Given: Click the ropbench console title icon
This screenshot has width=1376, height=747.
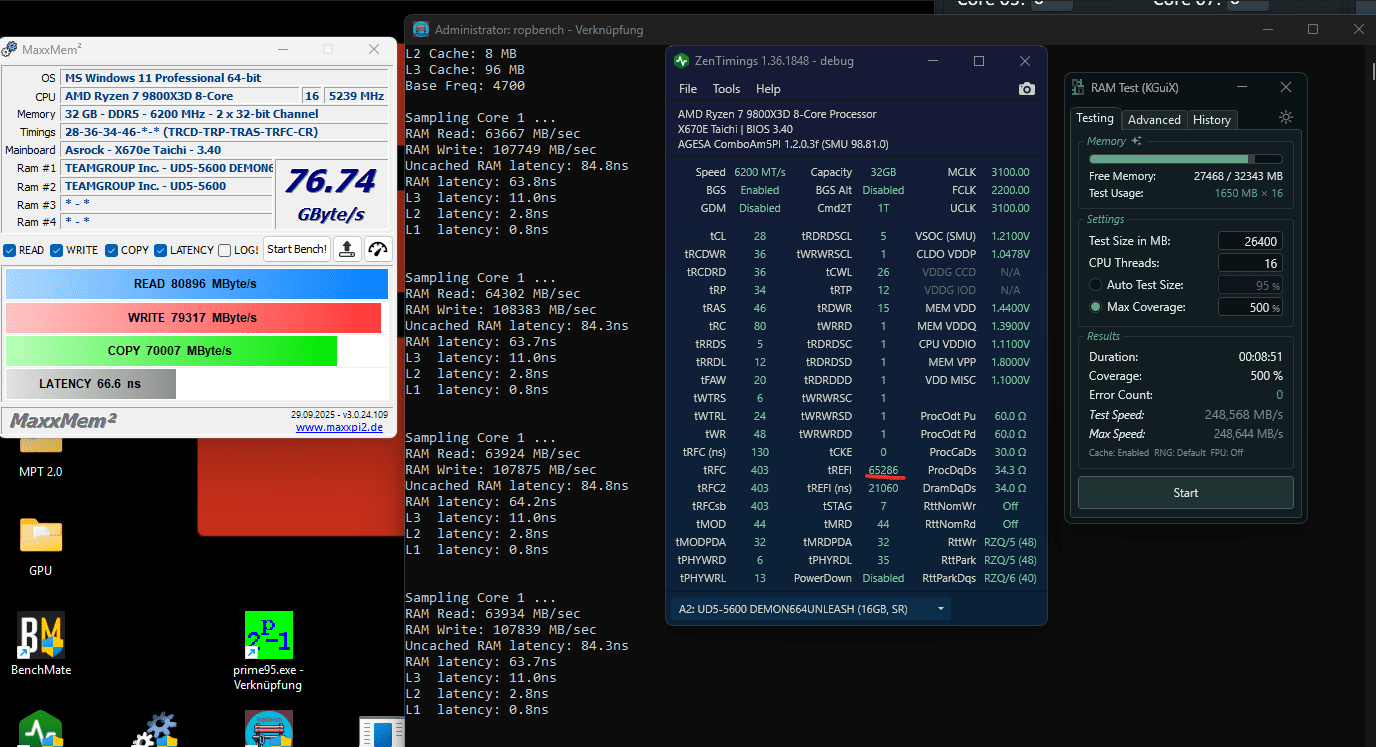Looking at the screenshot, I should click(421, 30).
